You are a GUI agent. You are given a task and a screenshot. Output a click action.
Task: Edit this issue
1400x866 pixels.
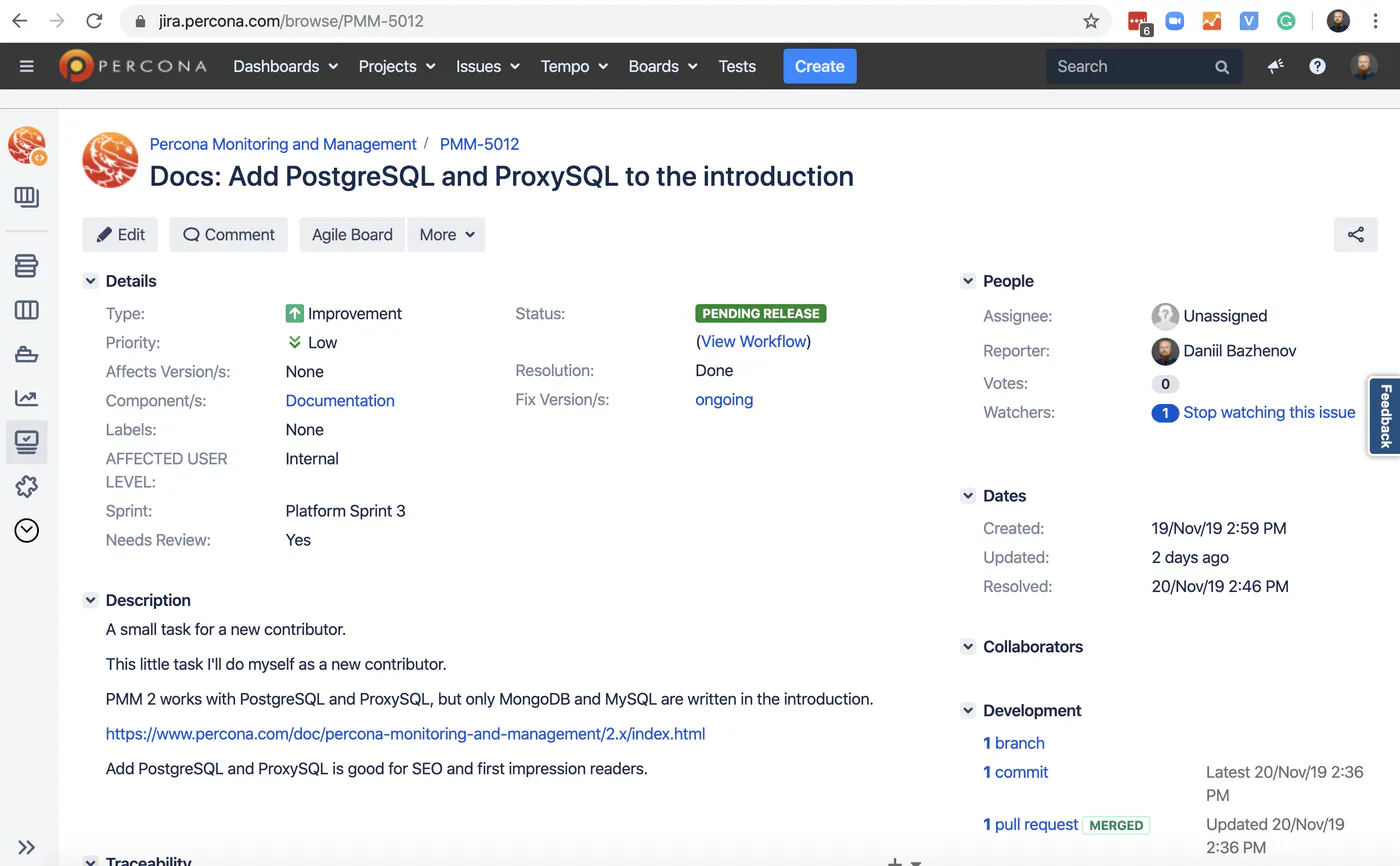121,234
